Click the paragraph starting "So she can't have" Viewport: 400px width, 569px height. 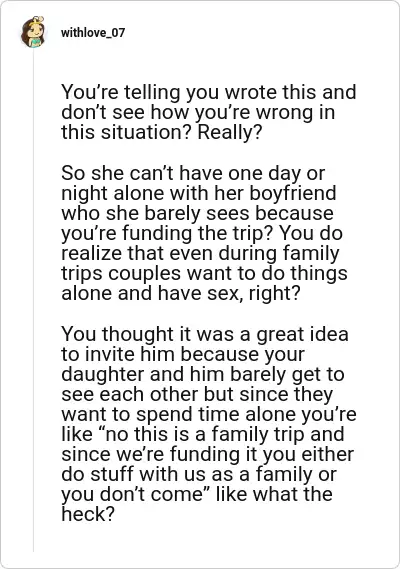[x=204, y=233]
